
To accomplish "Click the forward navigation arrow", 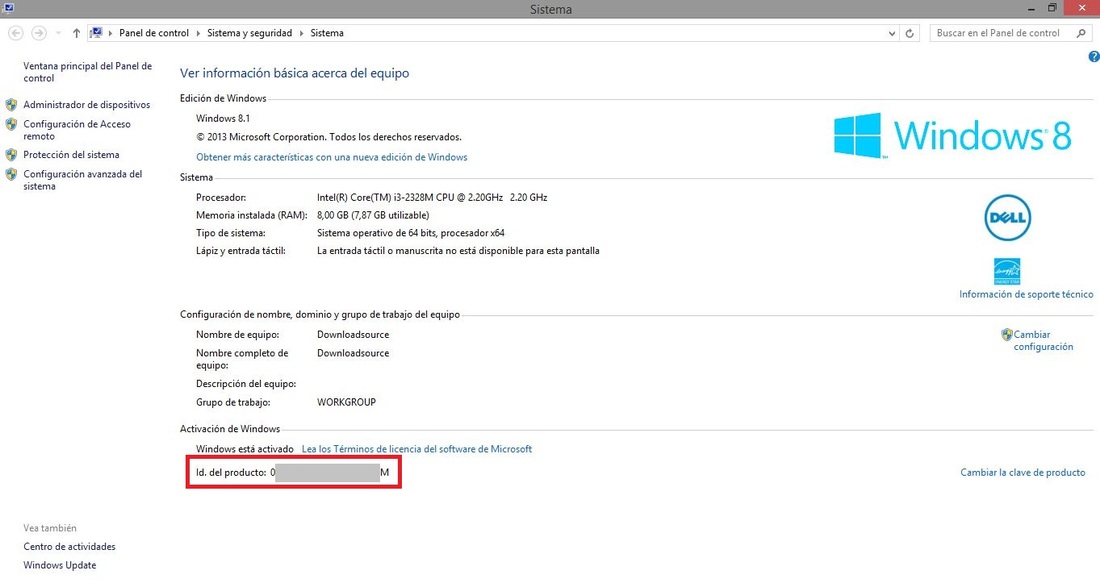I will [39, 33].
